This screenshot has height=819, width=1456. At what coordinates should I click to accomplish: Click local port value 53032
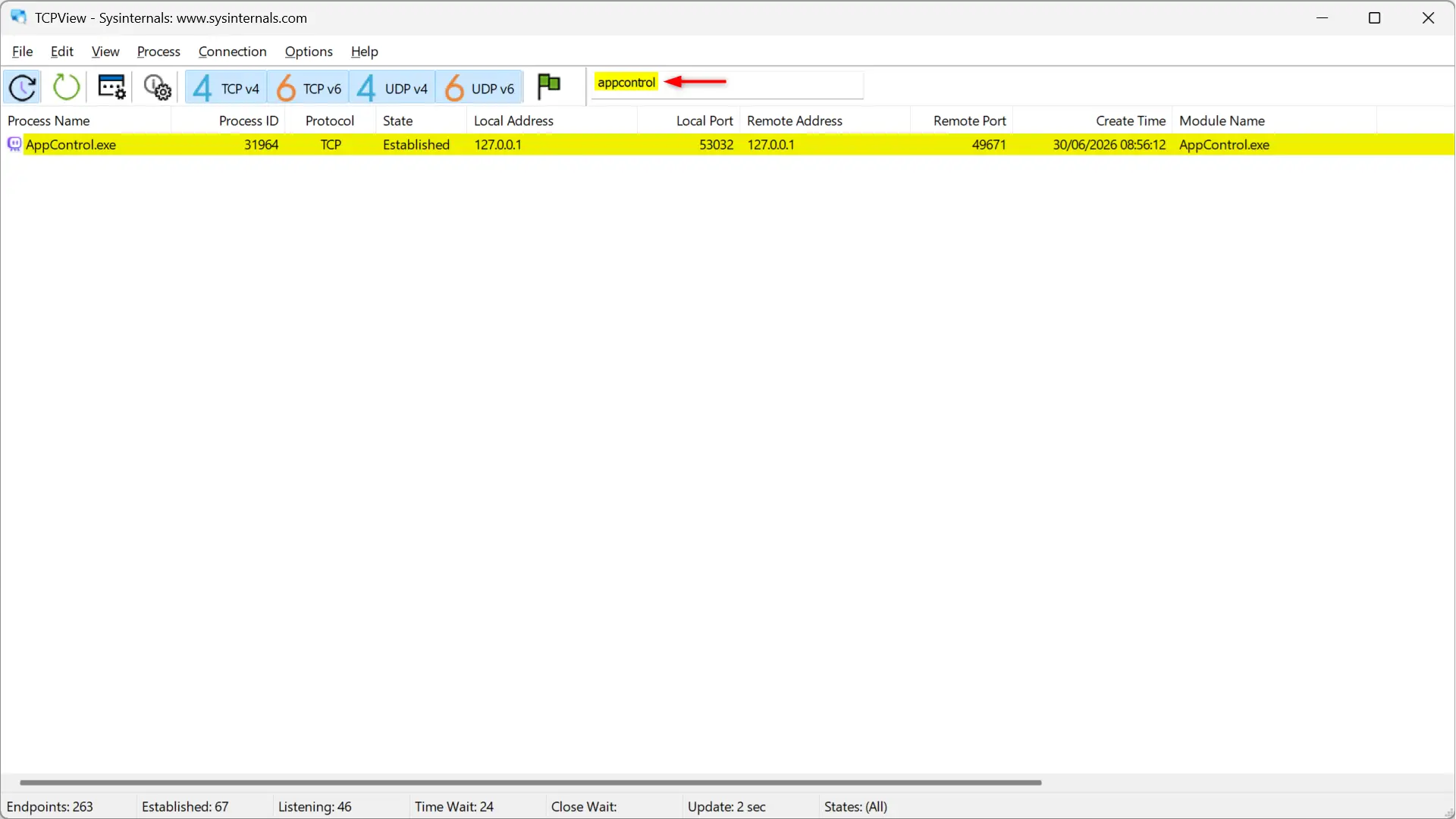click(x=716, y=145)
